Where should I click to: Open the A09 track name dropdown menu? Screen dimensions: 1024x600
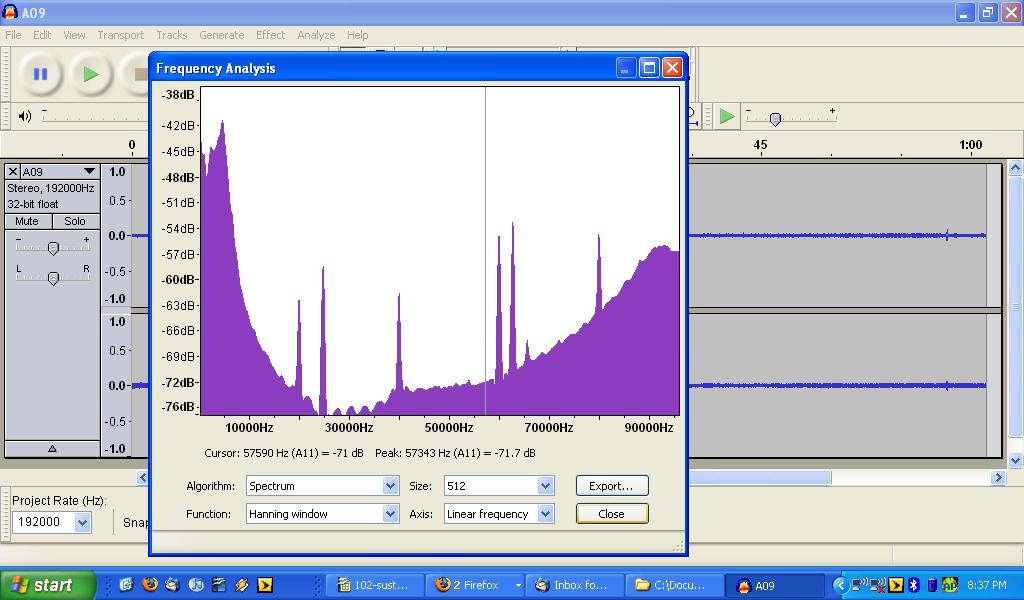[x=89, y=172]
